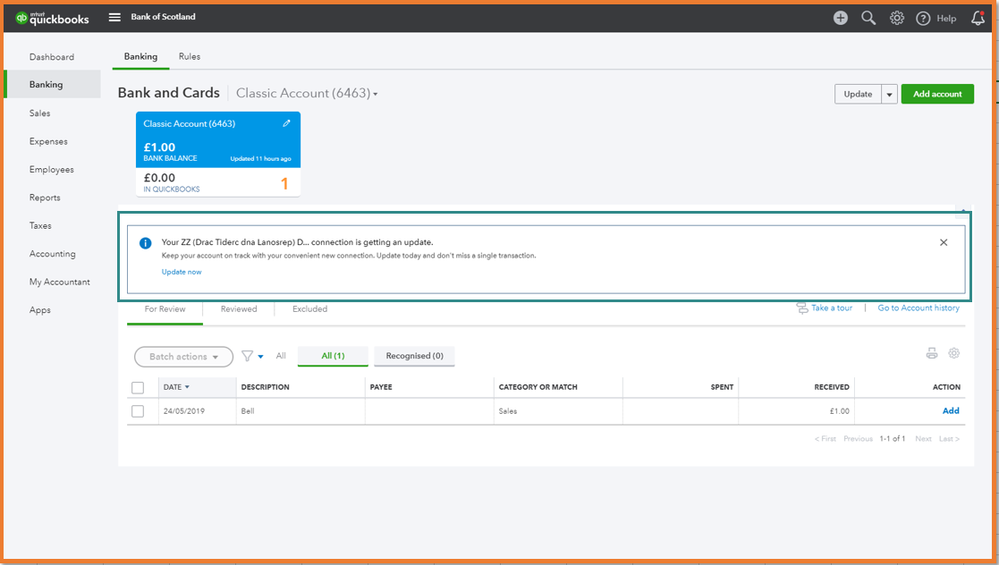Open the filter funnel icon

point(247,356)
